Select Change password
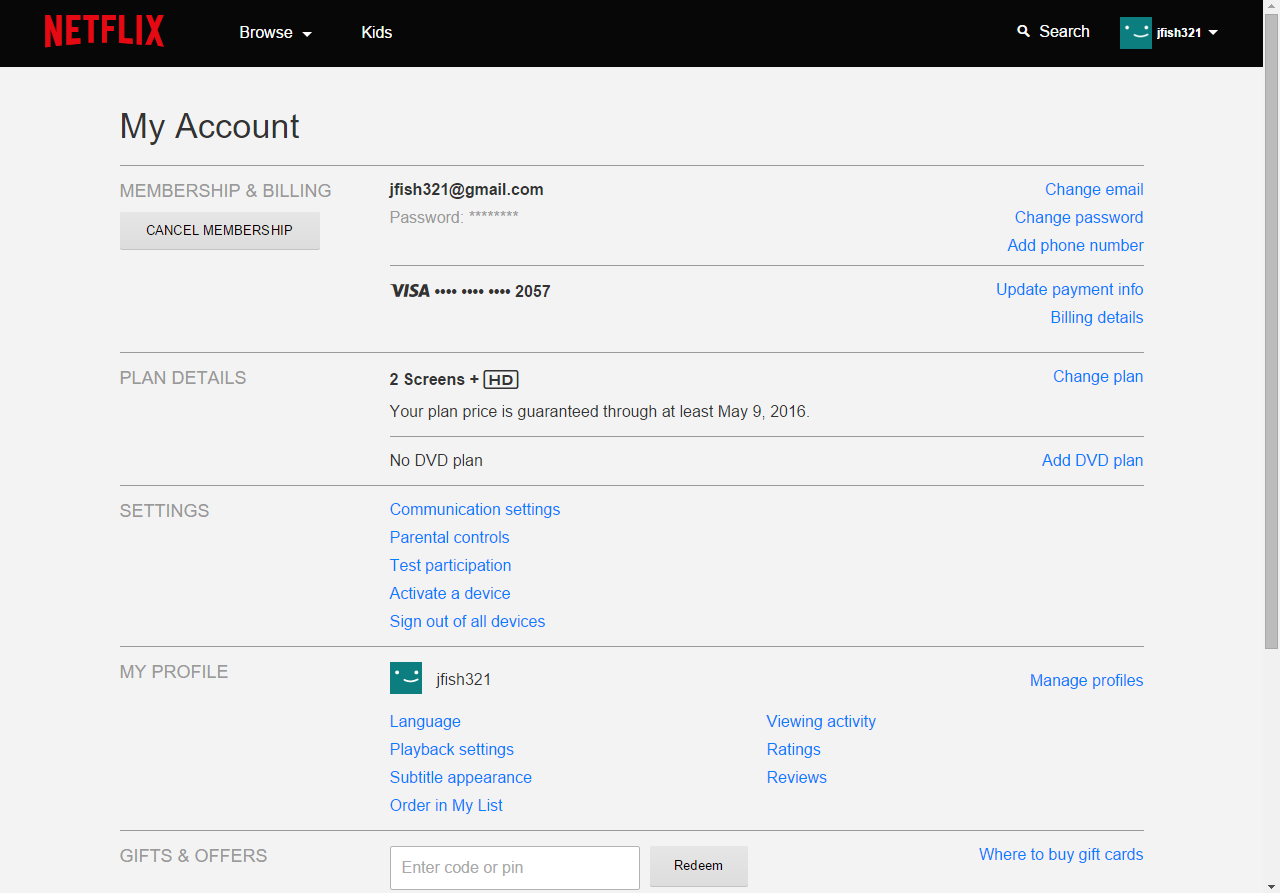The height and width of the screenshot is (893, 1280). click(x=1078, y=218)
